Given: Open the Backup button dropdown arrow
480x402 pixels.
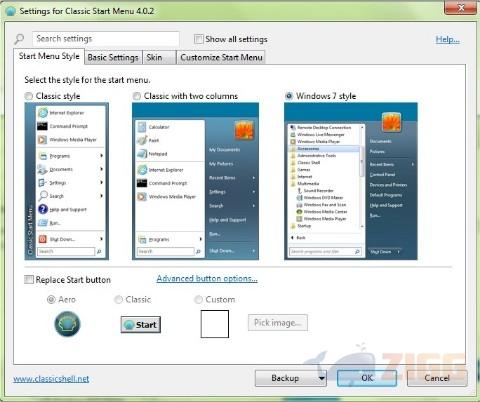Looking at the screenshot, I should click(x=321, y=378).
